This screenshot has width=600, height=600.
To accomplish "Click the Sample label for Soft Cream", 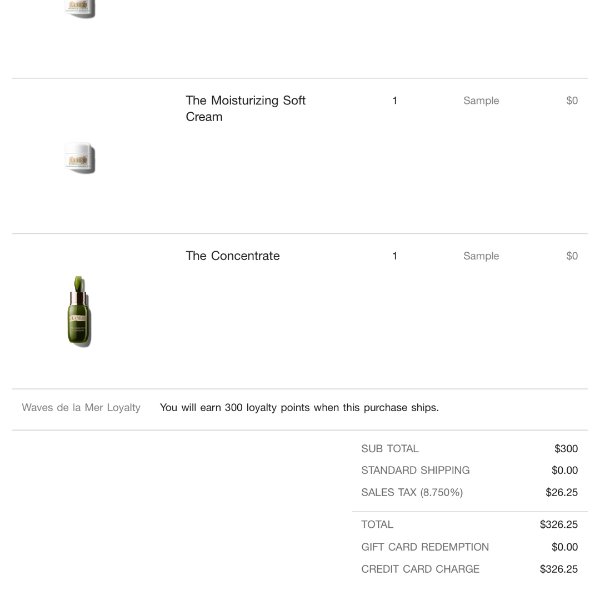I will coord(481,101).
